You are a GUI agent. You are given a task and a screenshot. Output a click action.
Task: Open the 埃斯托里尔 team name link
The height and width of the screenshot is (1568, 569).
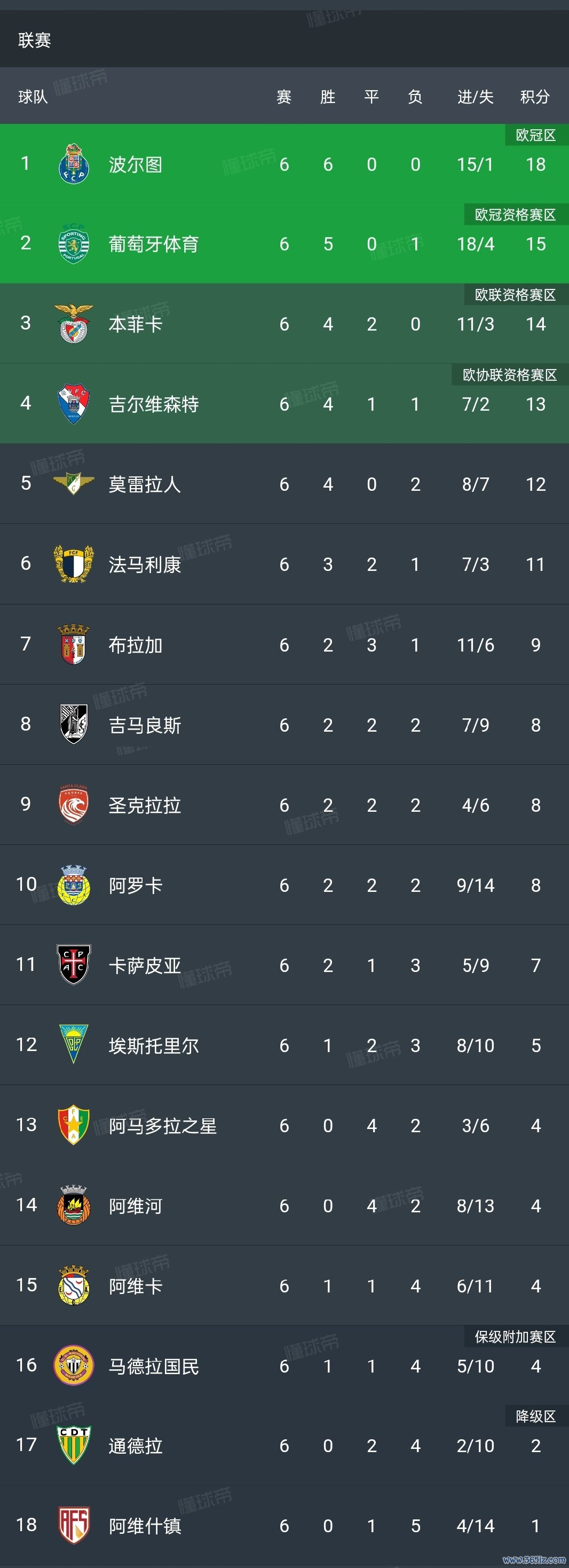coord(153,1046)
